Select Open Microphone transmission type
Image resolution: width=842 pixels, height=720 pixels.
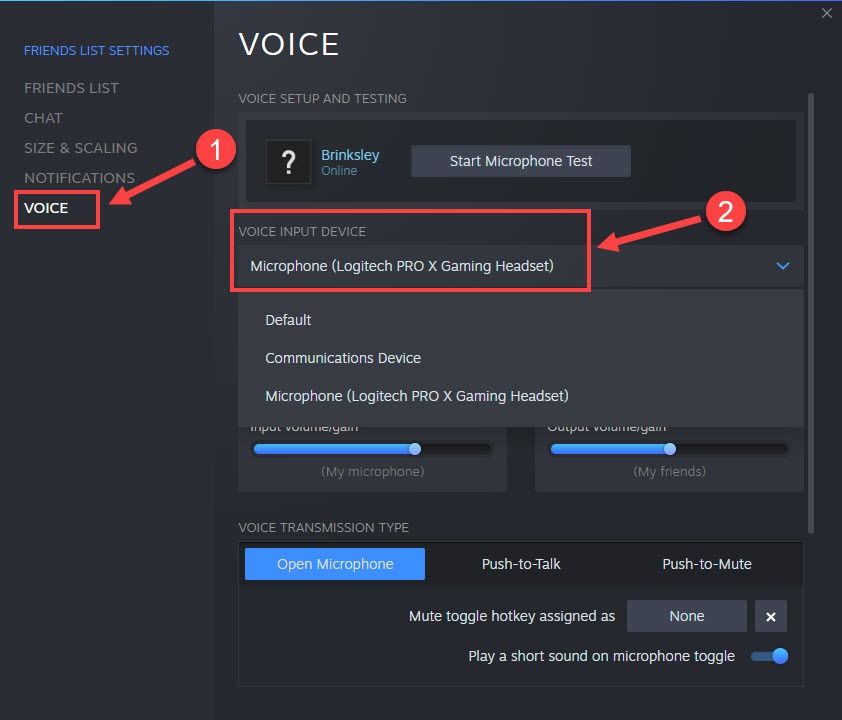(x=335, y=564)
